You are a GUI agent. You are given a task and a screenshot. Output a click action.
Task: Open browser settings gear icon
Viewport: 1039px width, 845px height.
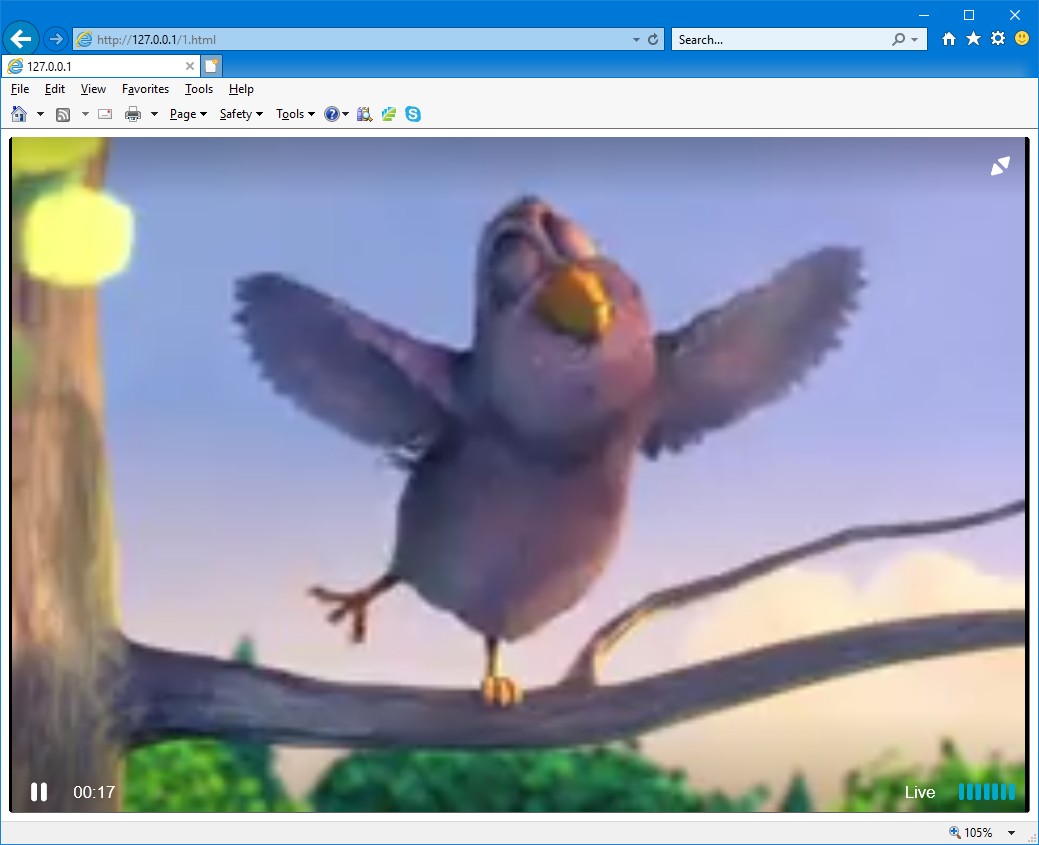(998, 38)
